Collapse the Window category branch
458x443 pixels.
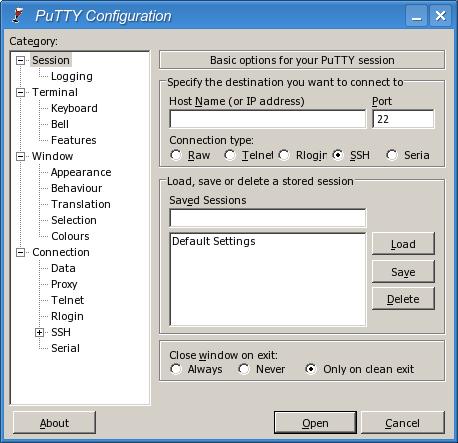click(21, 156)
